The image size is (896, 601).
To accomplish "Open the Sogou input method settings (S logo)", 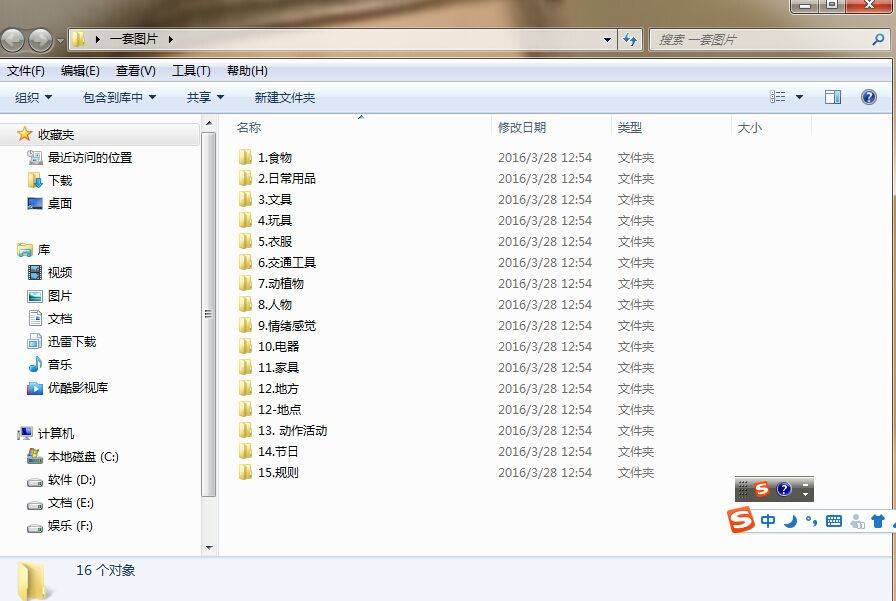I will click(740, 521).
